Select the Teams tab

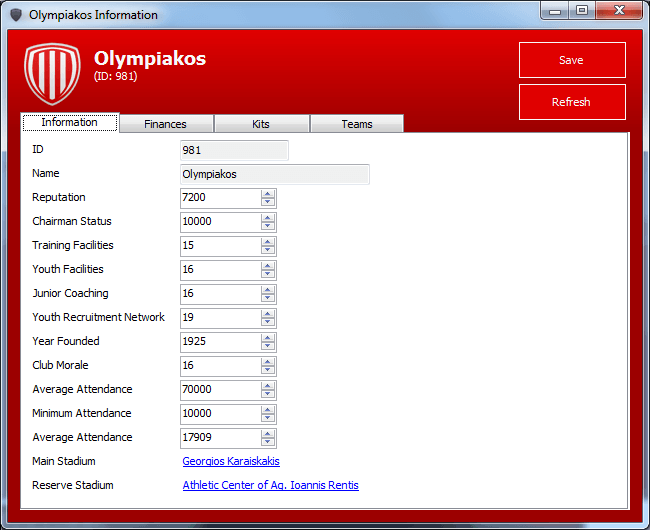coord(357,124)
